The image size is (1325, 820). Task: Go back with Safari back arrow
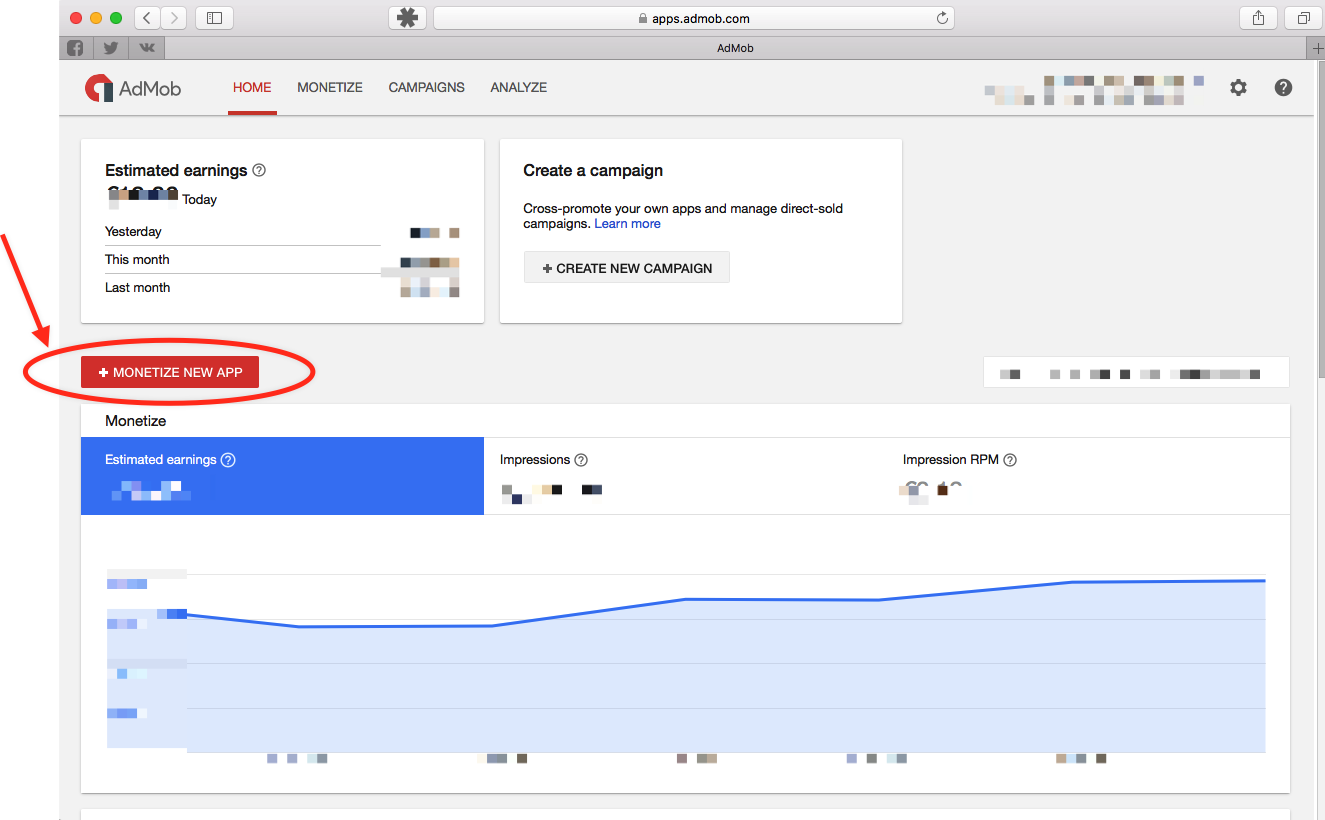click(x=147, y=18)
